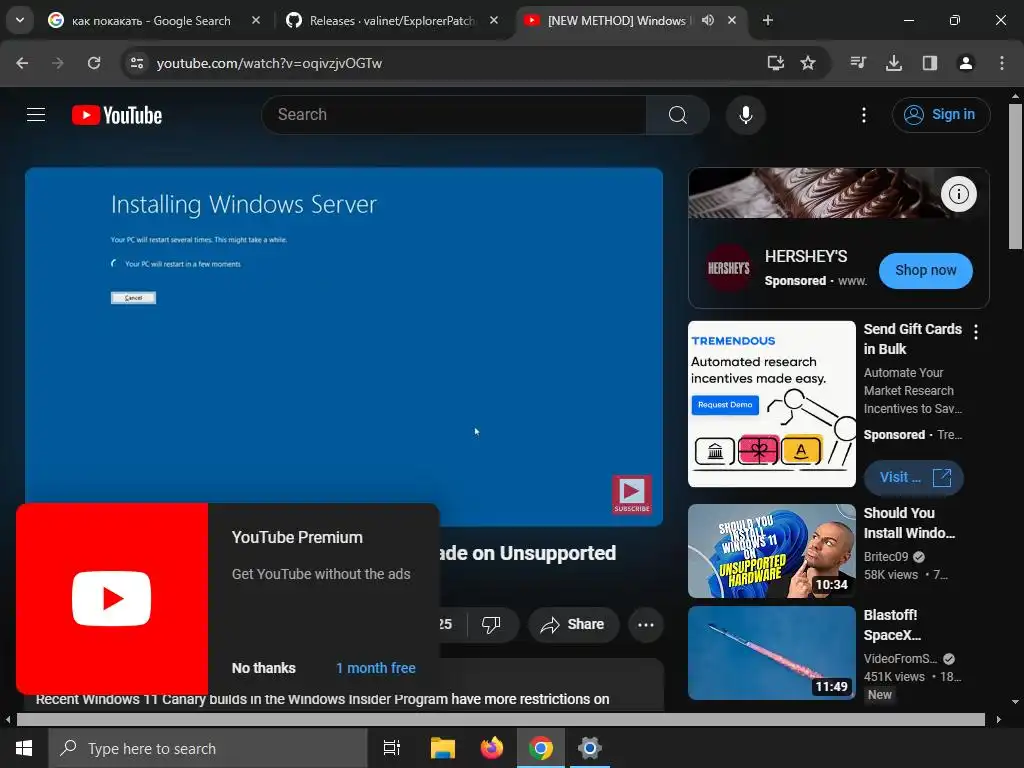Launch Firefox from taskbar

492,748
